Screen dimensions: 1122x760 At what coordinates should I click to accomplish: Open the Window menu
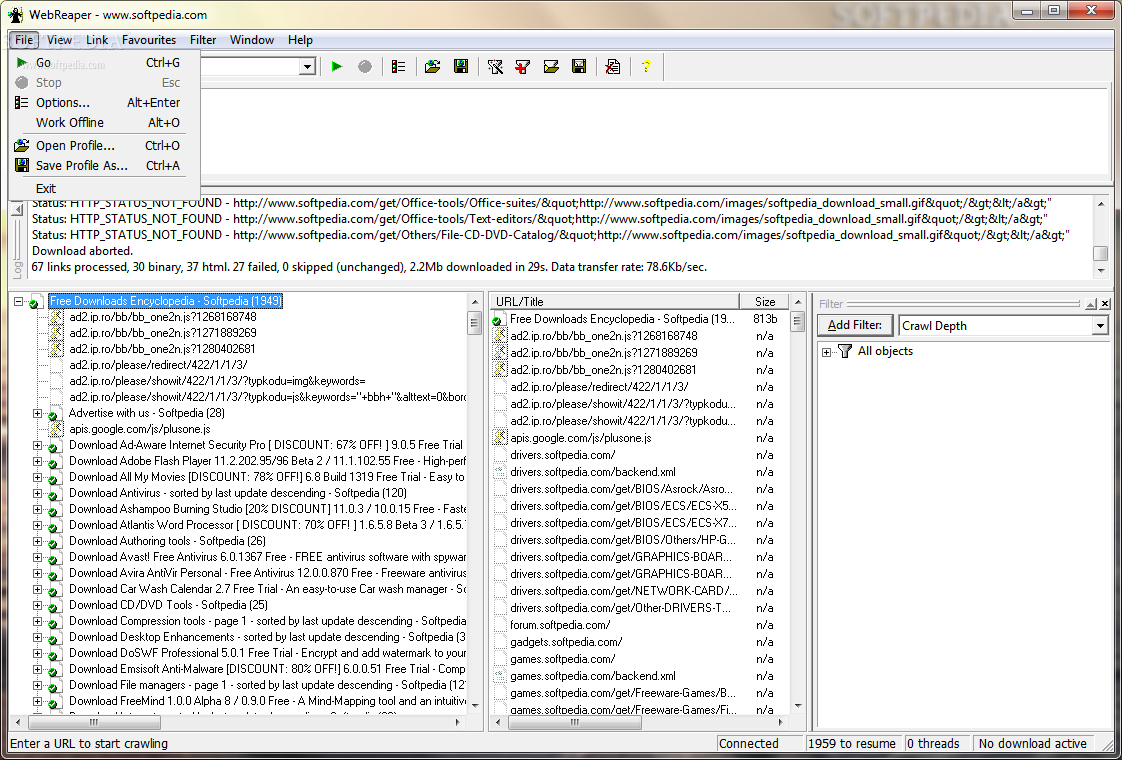click(x=252, y=40)
